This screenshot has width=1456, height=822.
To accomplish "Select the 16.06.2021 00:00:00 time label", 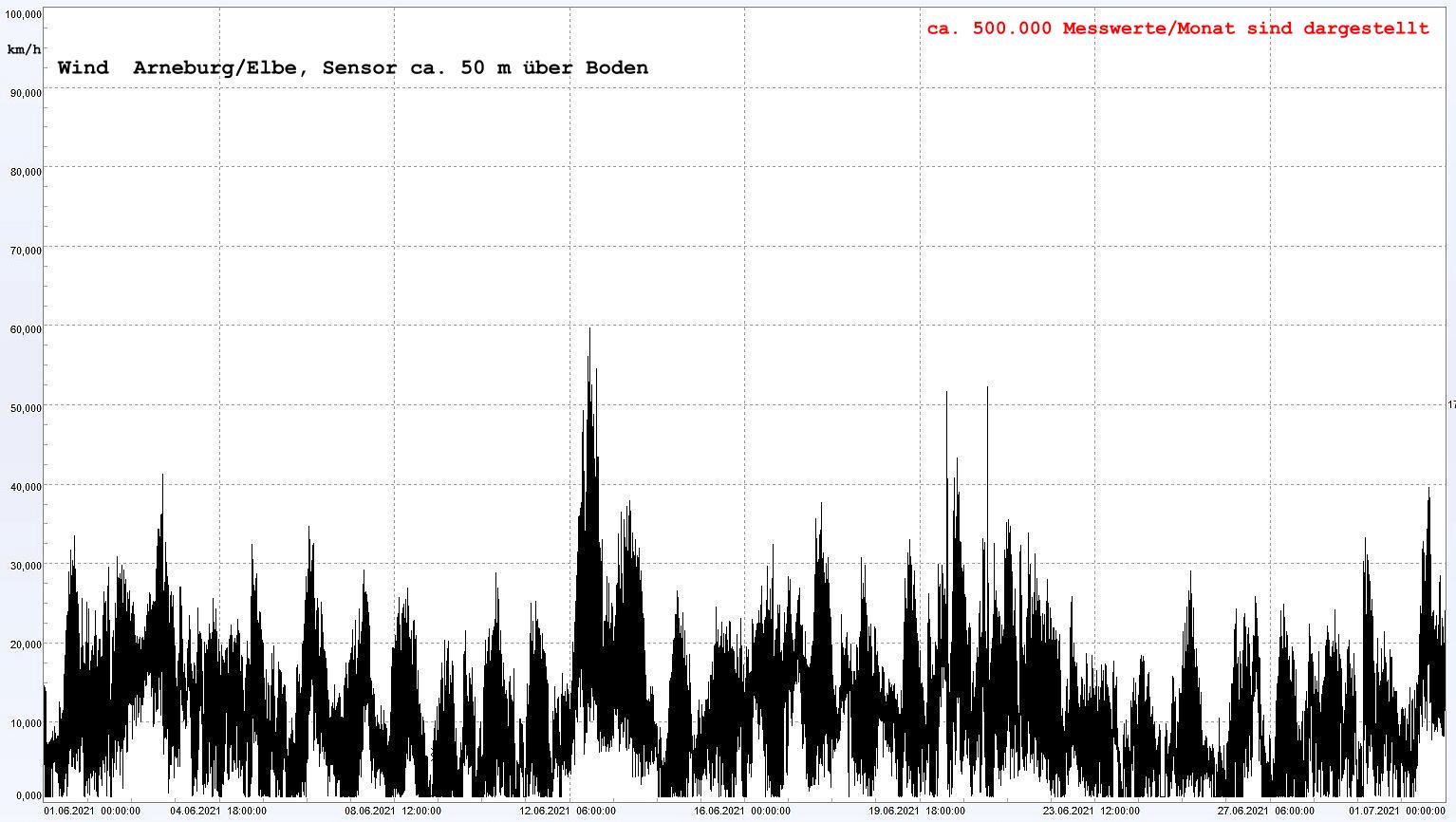I will pos(742,811).
